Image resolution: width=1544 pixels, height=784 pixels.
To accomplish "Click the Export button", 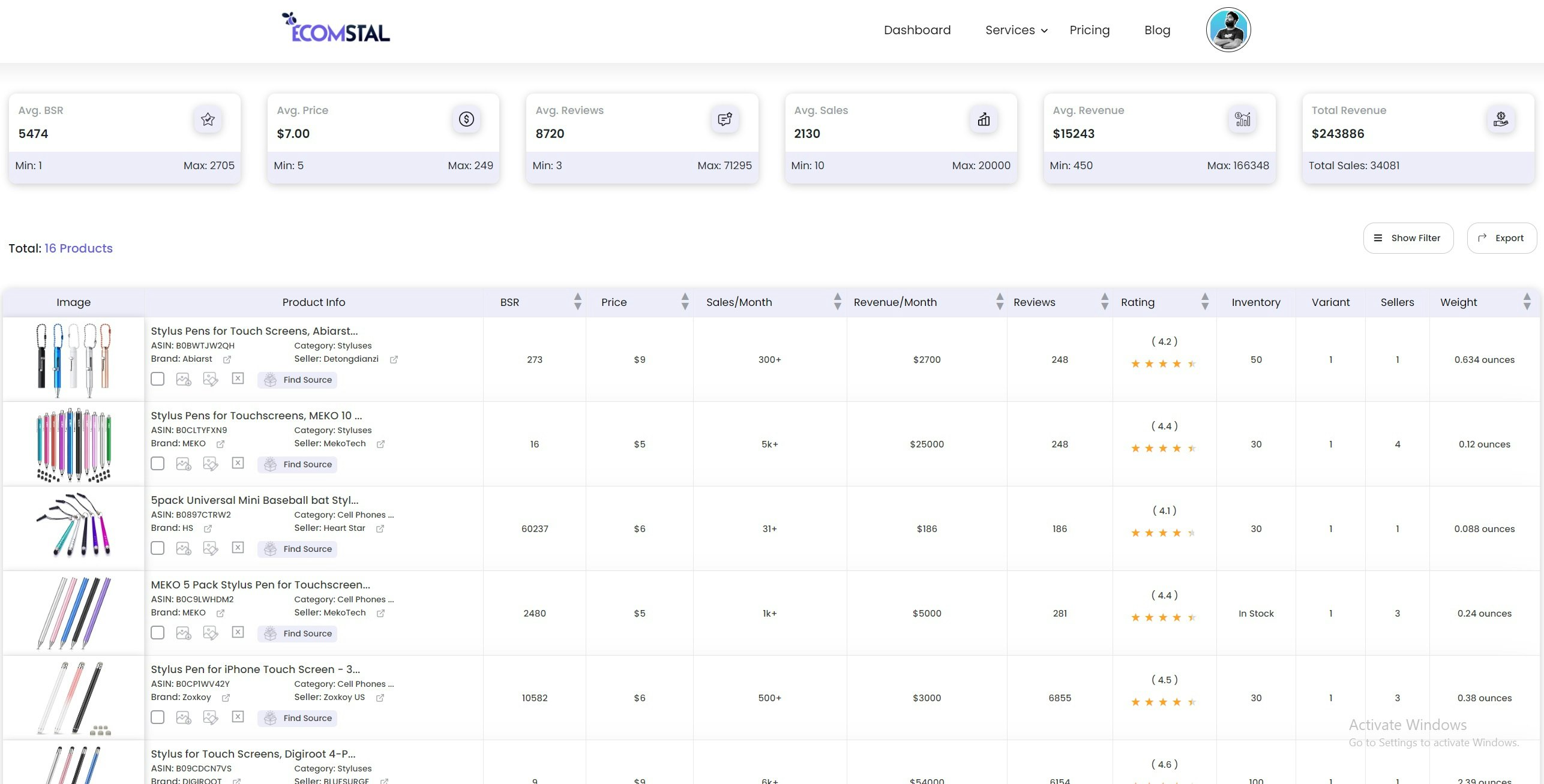I will [x=1501, y=238].
